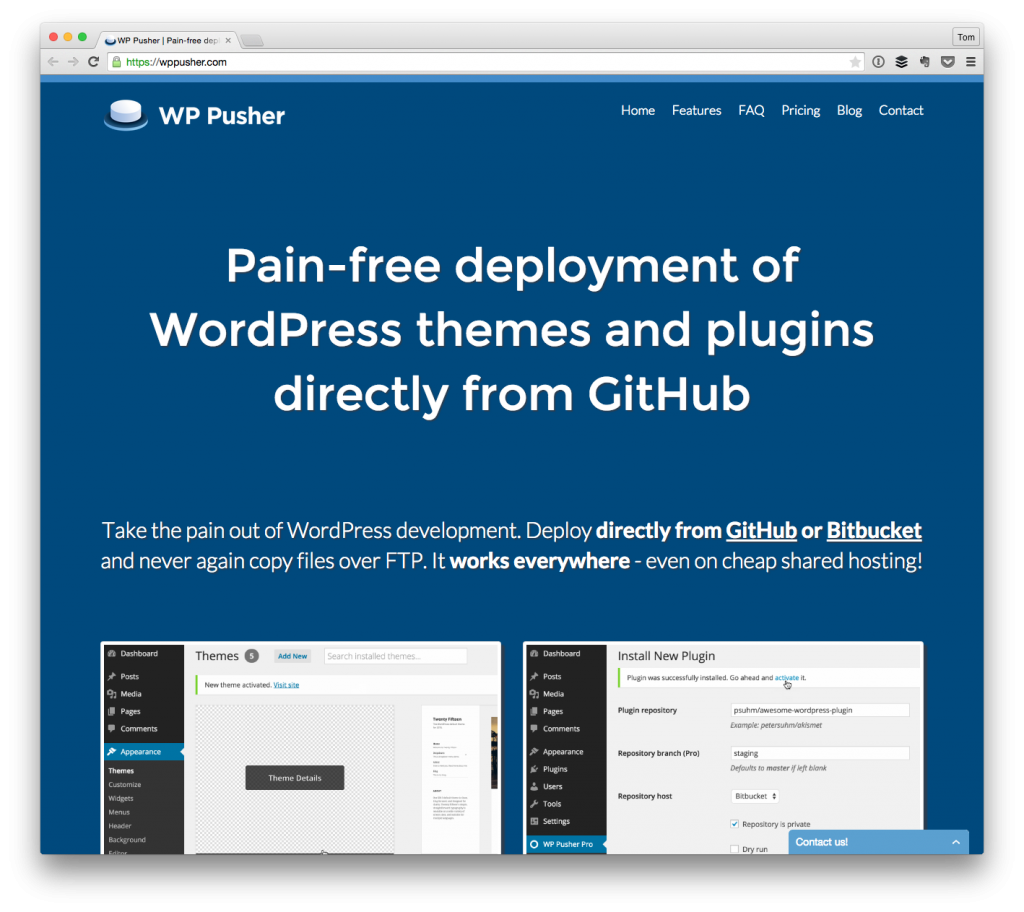The image size is (1024, 912).
Task: Click the Theme Details button
Action: pos(295,777)
